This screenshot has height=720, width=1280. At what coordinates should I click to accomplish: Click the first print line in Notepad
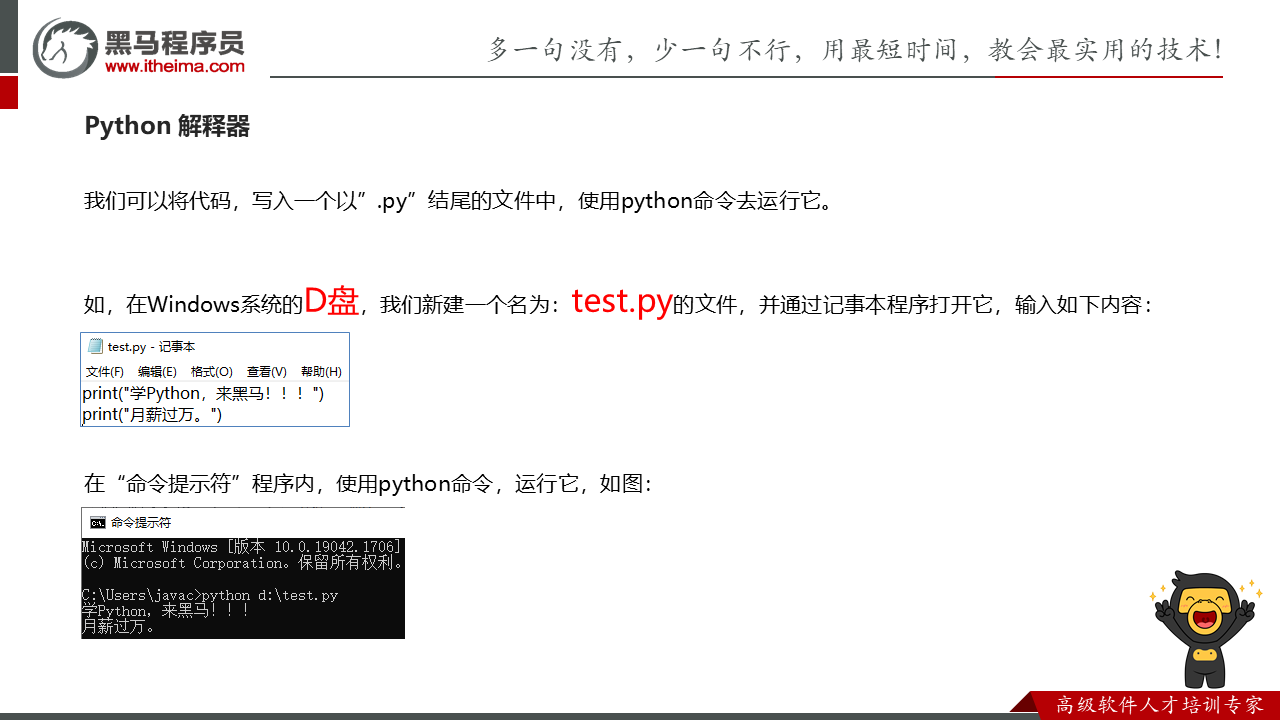tap(203, 394)
